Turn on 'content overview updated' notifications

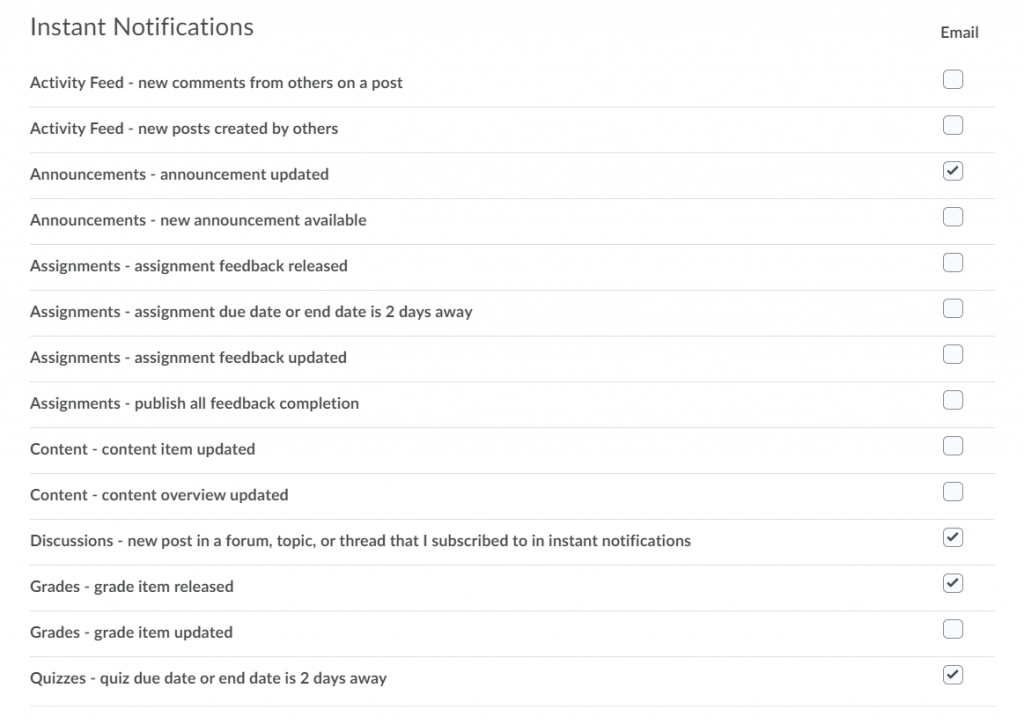click(953, 492)
